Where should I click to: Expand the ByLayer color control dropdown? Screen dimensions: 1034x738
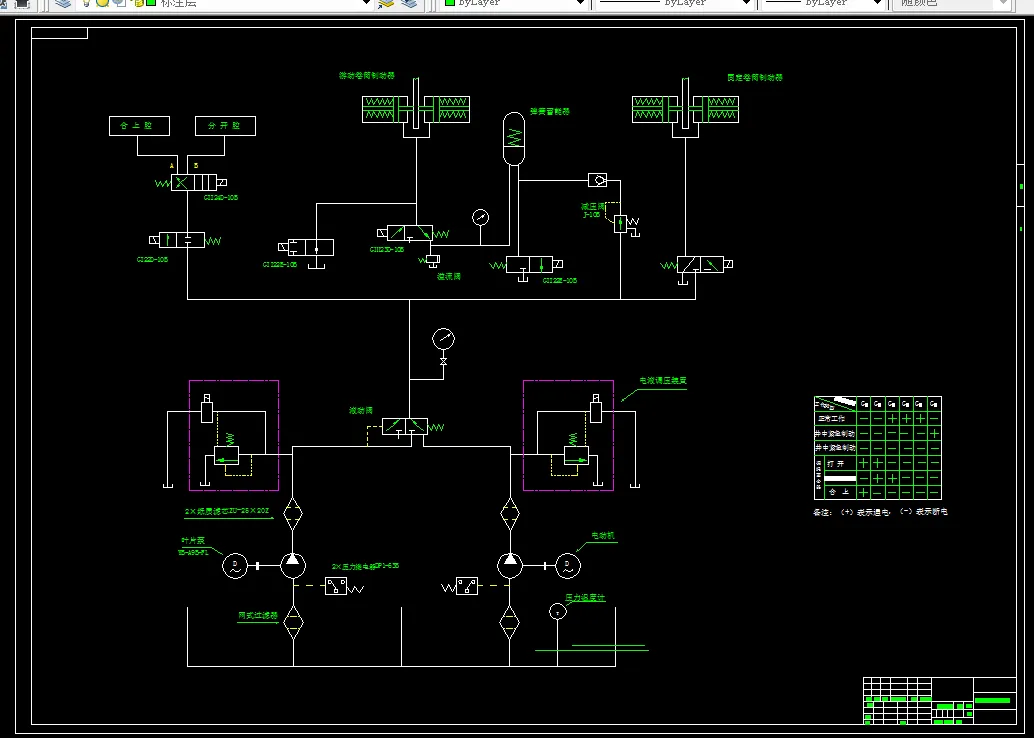point(580,3)
